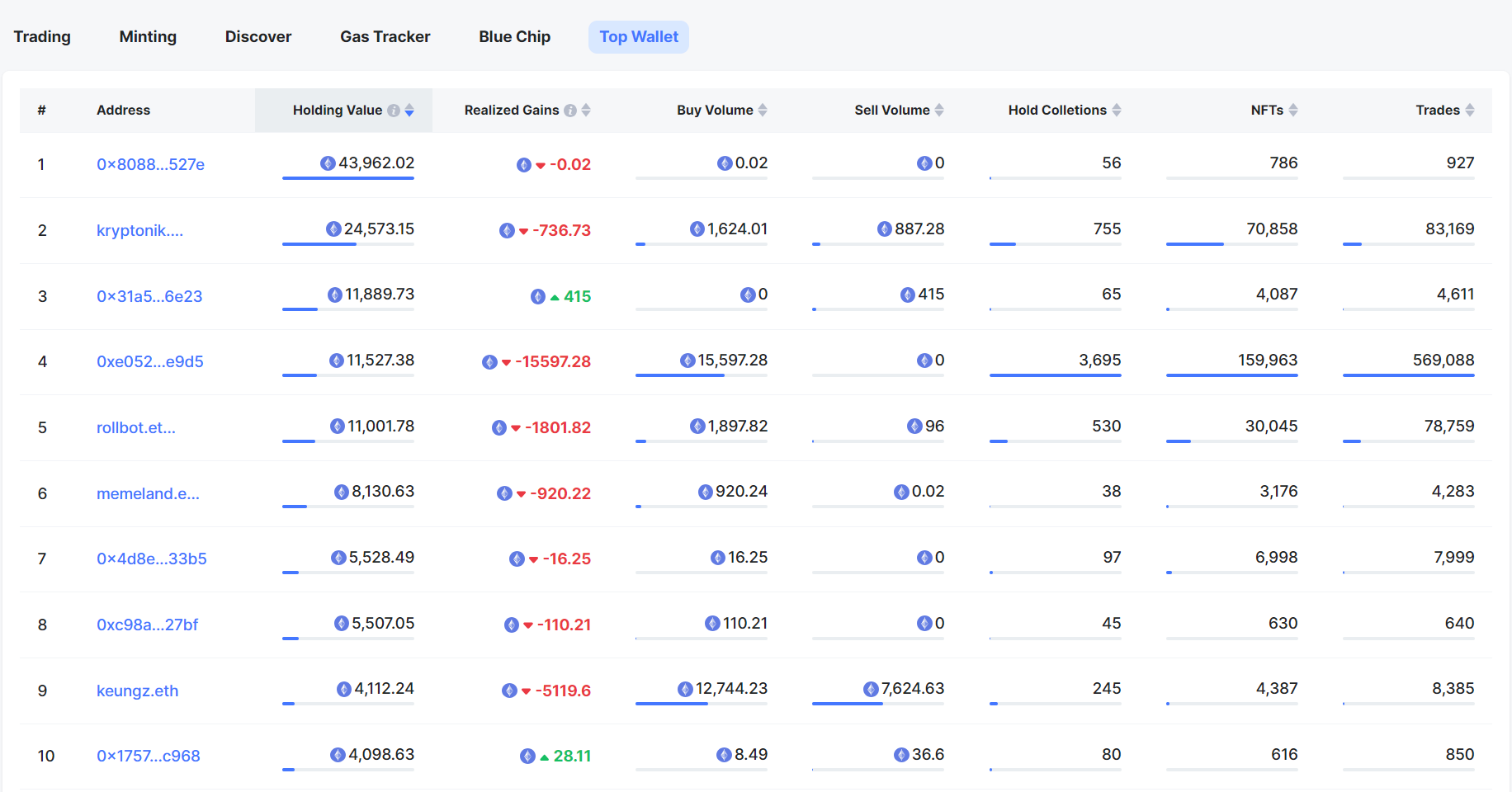
Task: Click ETH icon beside 7,624.63 sell volume
Action: pos(871,689)
